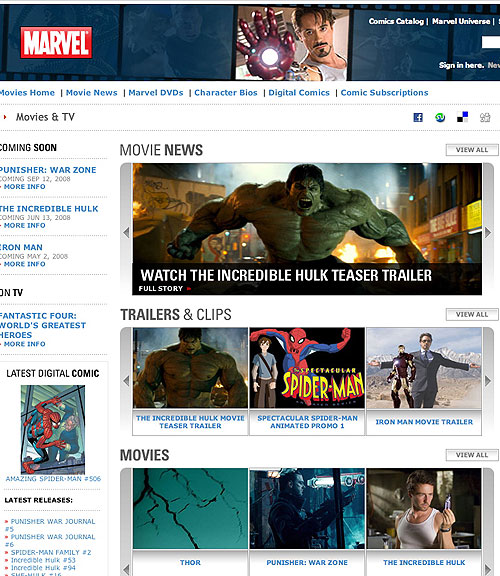Image resolution: width=500 pixels, height=576 pixels.
Task: More Info under Fantastic Four TV show
Action: click(x=25, y=344)
